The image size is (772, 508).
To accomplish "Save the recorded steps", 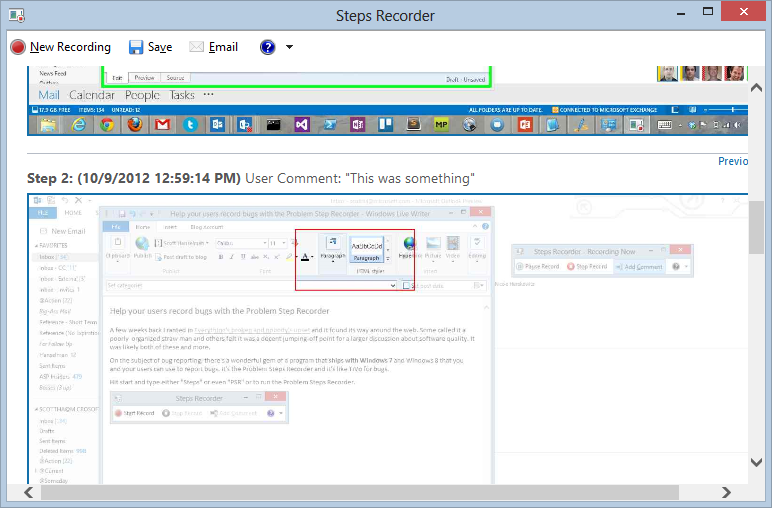I will [150, 47].
